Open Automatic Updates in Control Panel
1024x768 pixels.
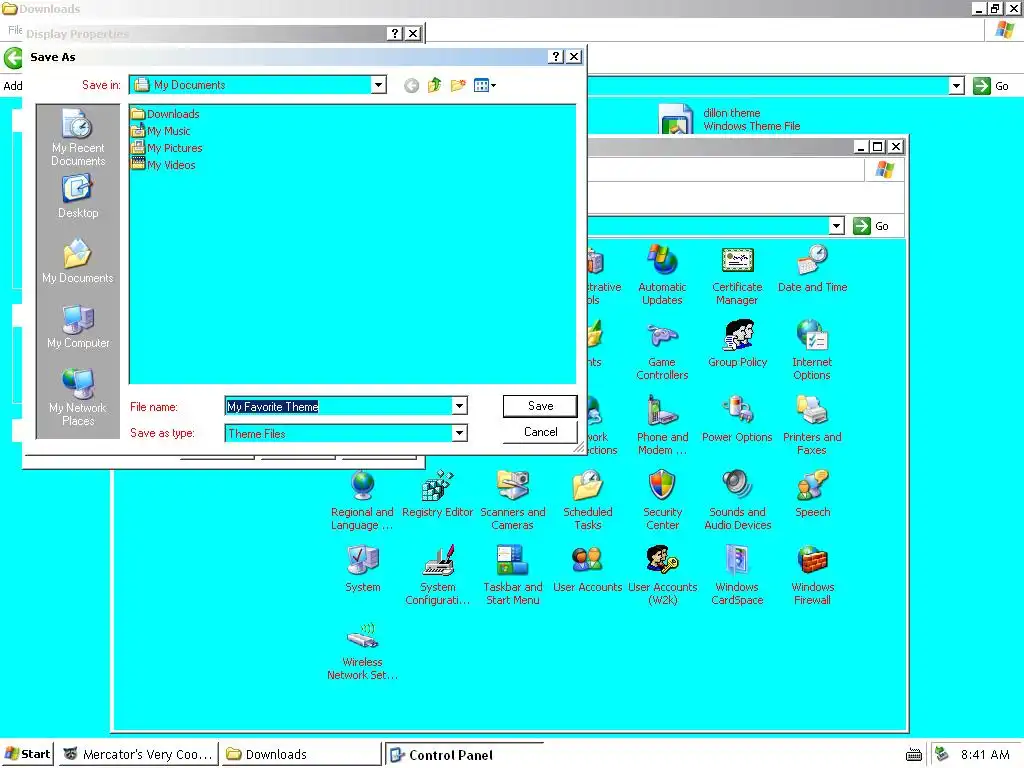pyautogui.click(x=662, y=275)
